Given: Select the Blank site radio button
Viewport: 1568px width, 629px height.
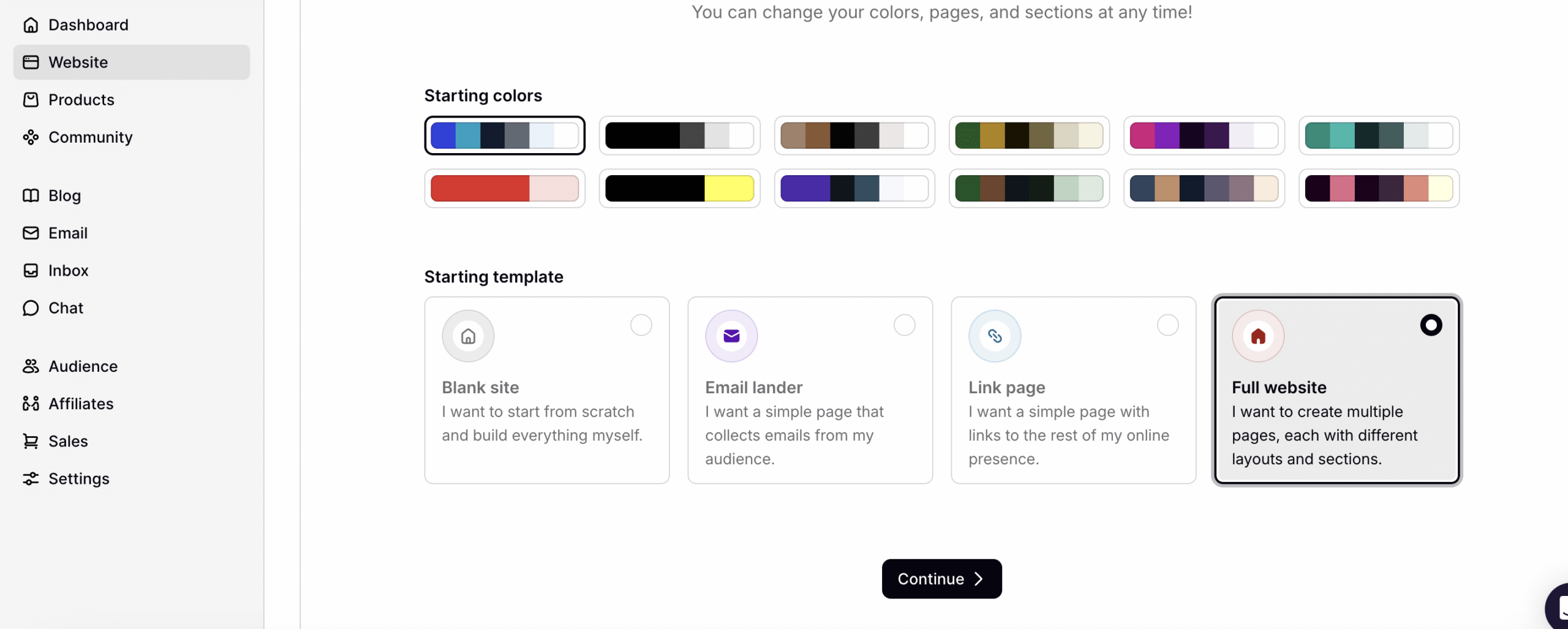Looking at the screenshot, I should [640, 325].
